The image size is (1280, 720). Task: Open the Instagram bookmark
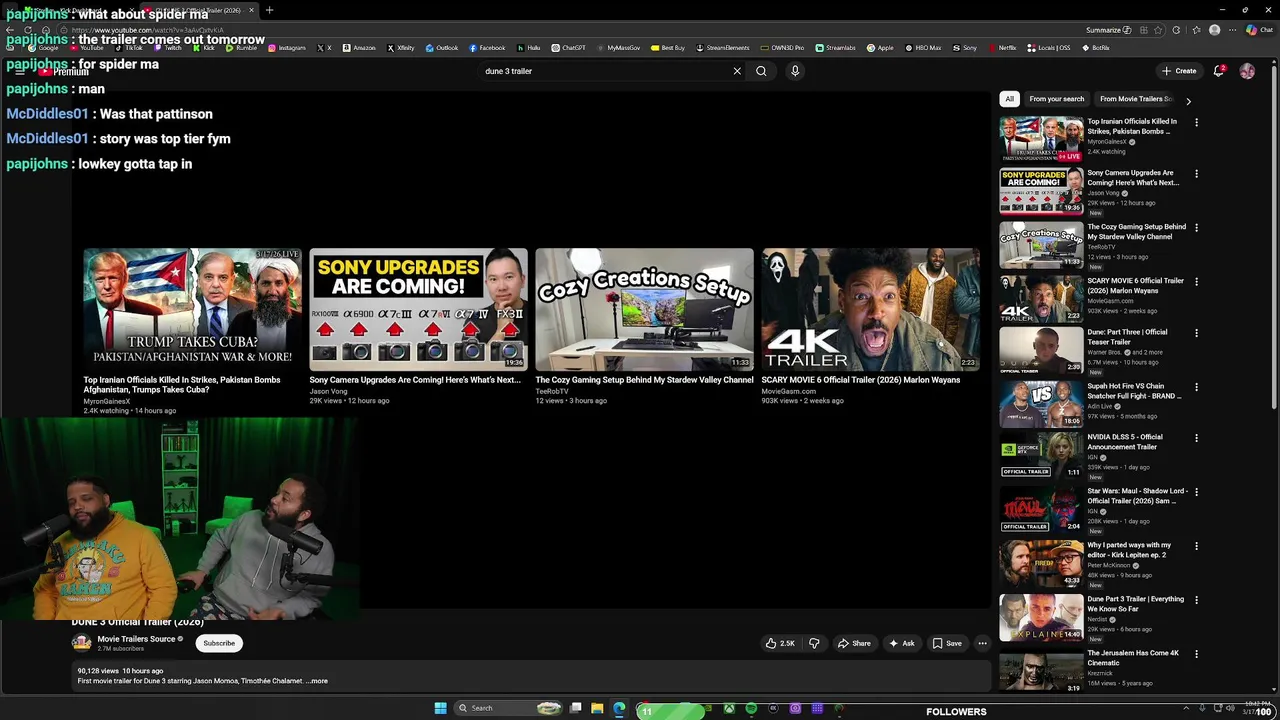tap(287, 48)
